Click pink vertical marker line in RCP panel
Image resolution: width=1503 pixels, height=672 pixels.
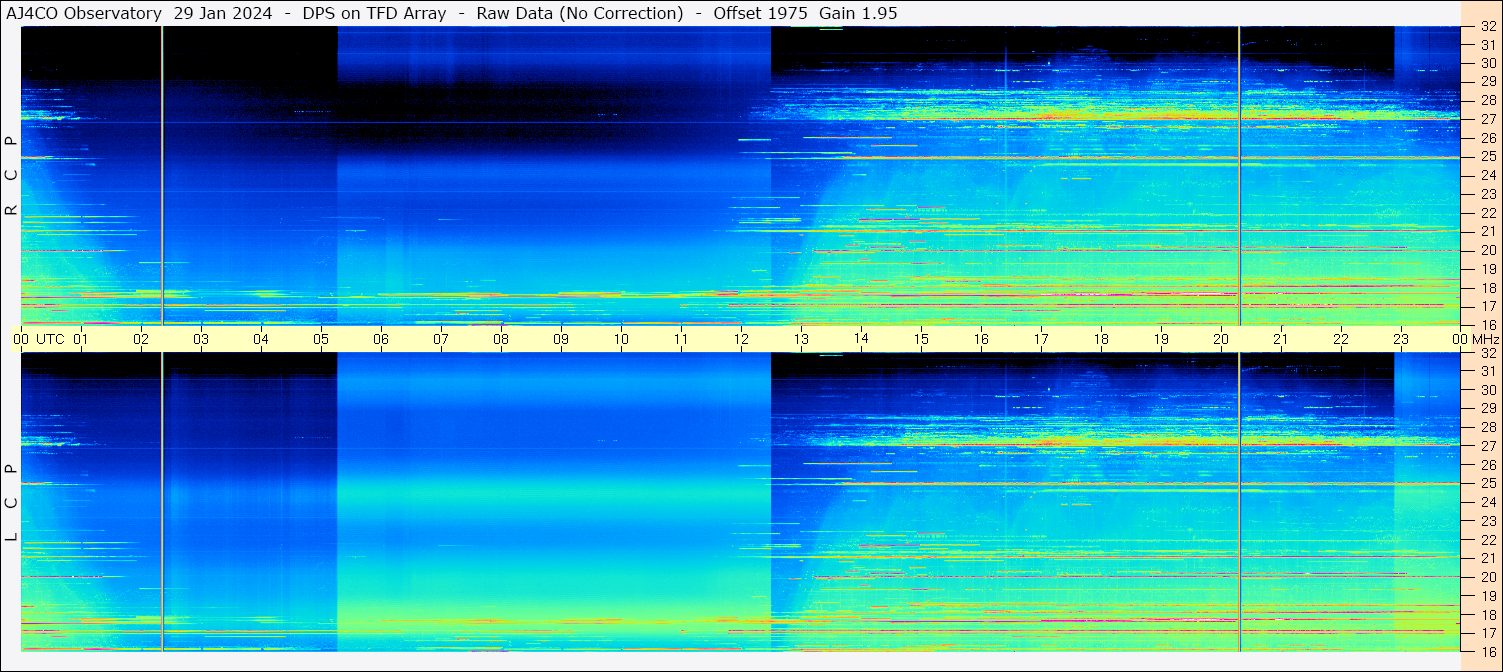(1239, 175)
